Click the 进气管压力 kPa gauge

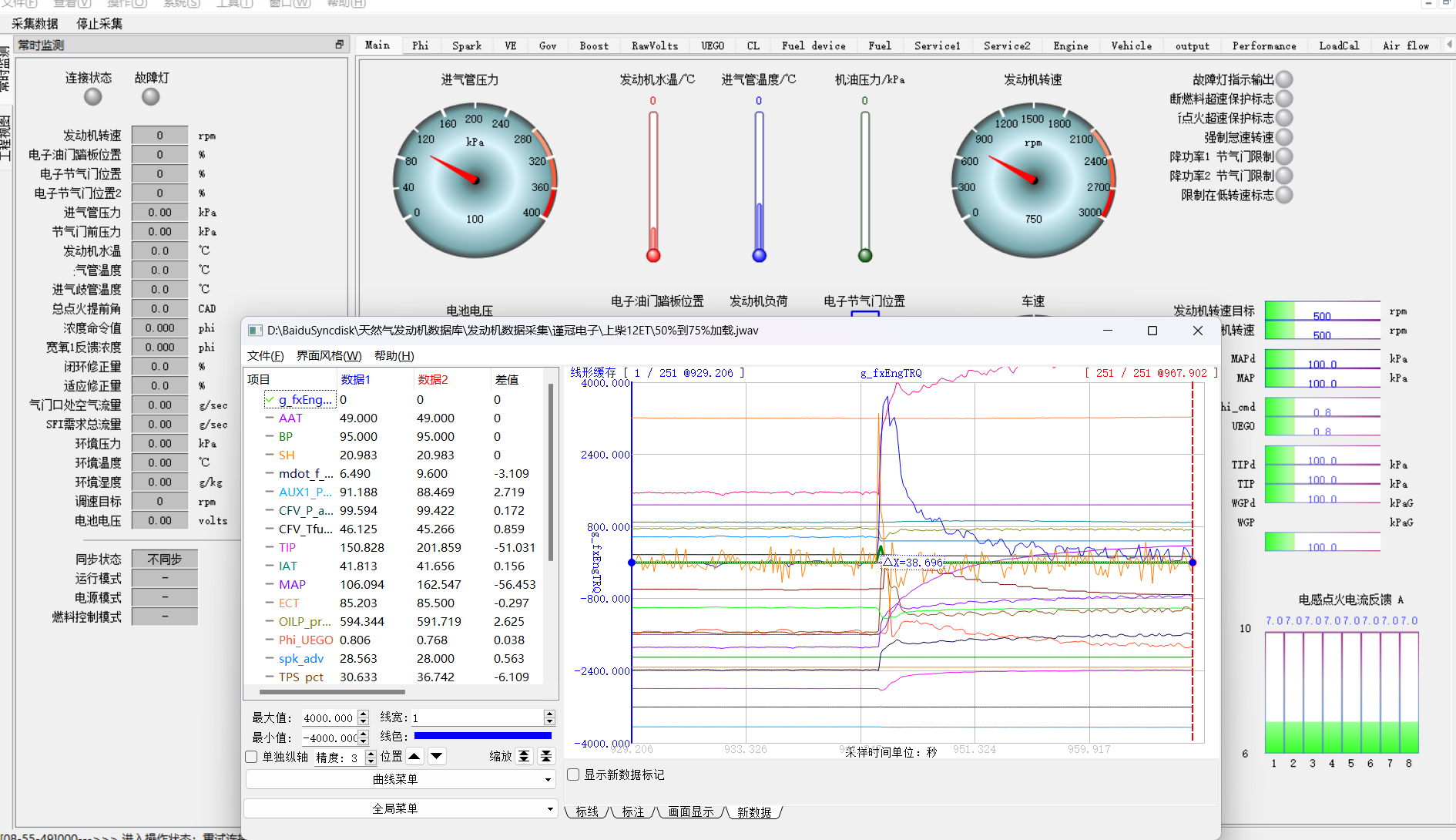[475, 180]
